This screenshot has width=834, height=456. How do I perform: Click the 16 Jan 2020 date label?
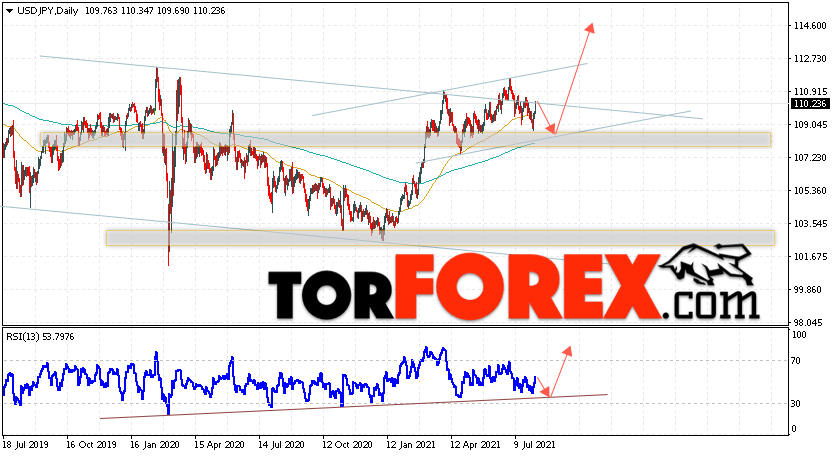click(155, 444)
